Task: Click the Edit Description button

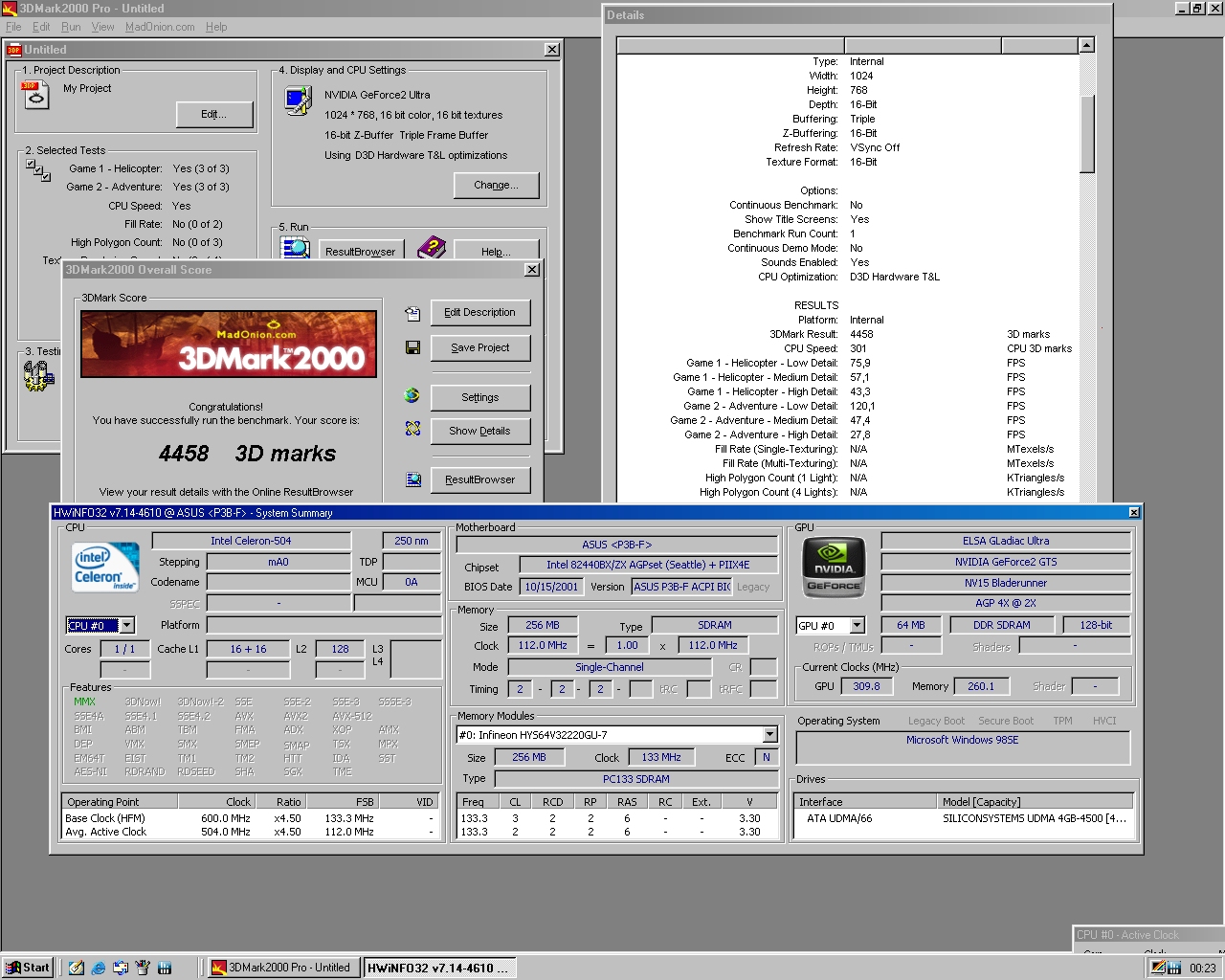Action: coord(479,313)
